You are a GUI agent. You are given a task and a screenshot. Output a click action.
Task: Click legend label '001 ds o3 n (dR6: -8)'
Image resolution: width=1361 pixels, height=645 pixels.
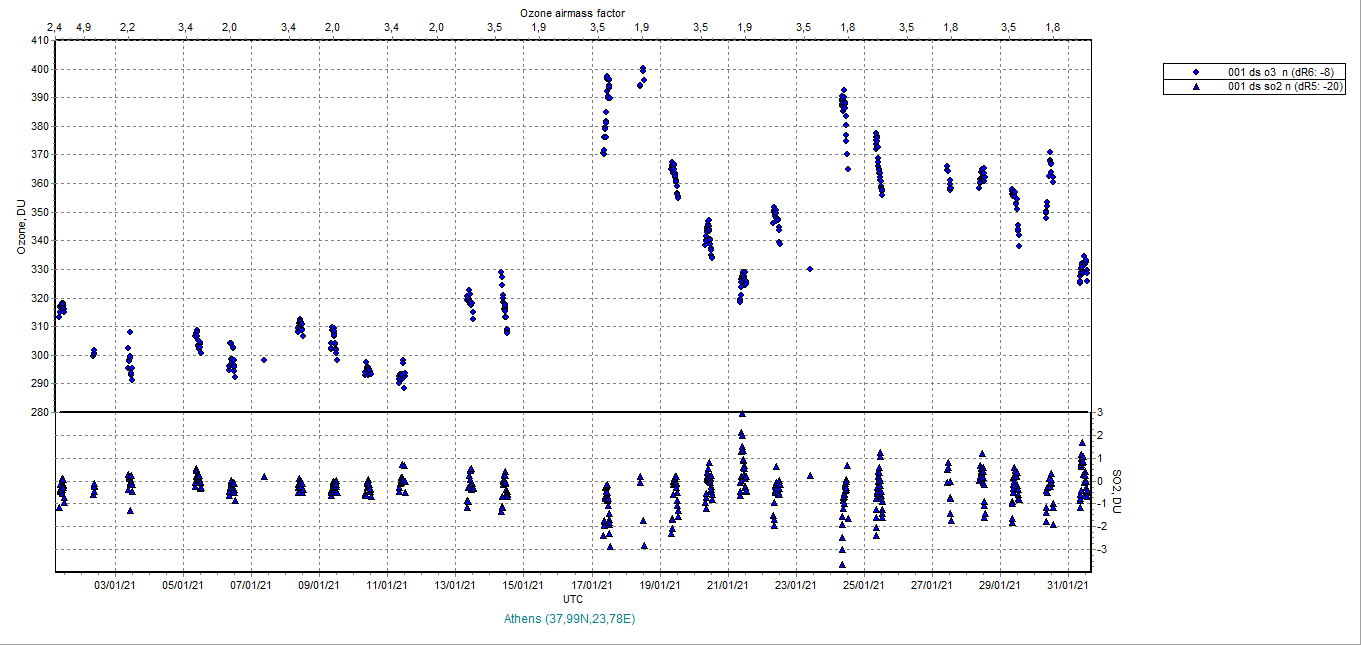coord(1280,72)
